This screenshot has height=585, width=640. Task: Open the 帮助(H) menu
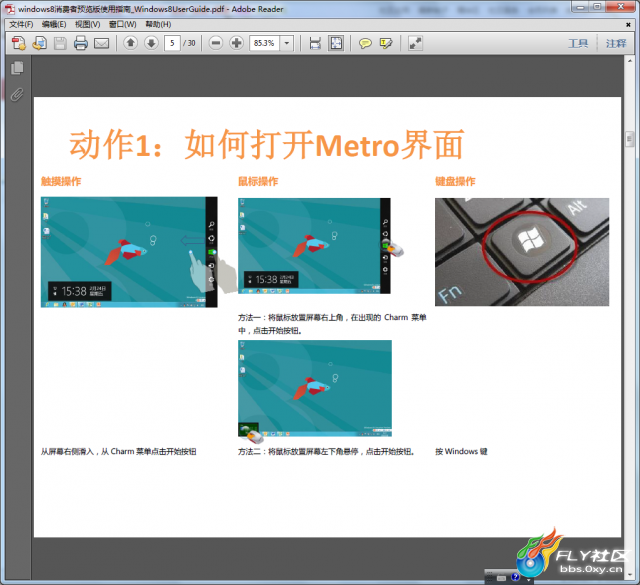point(158,24)
